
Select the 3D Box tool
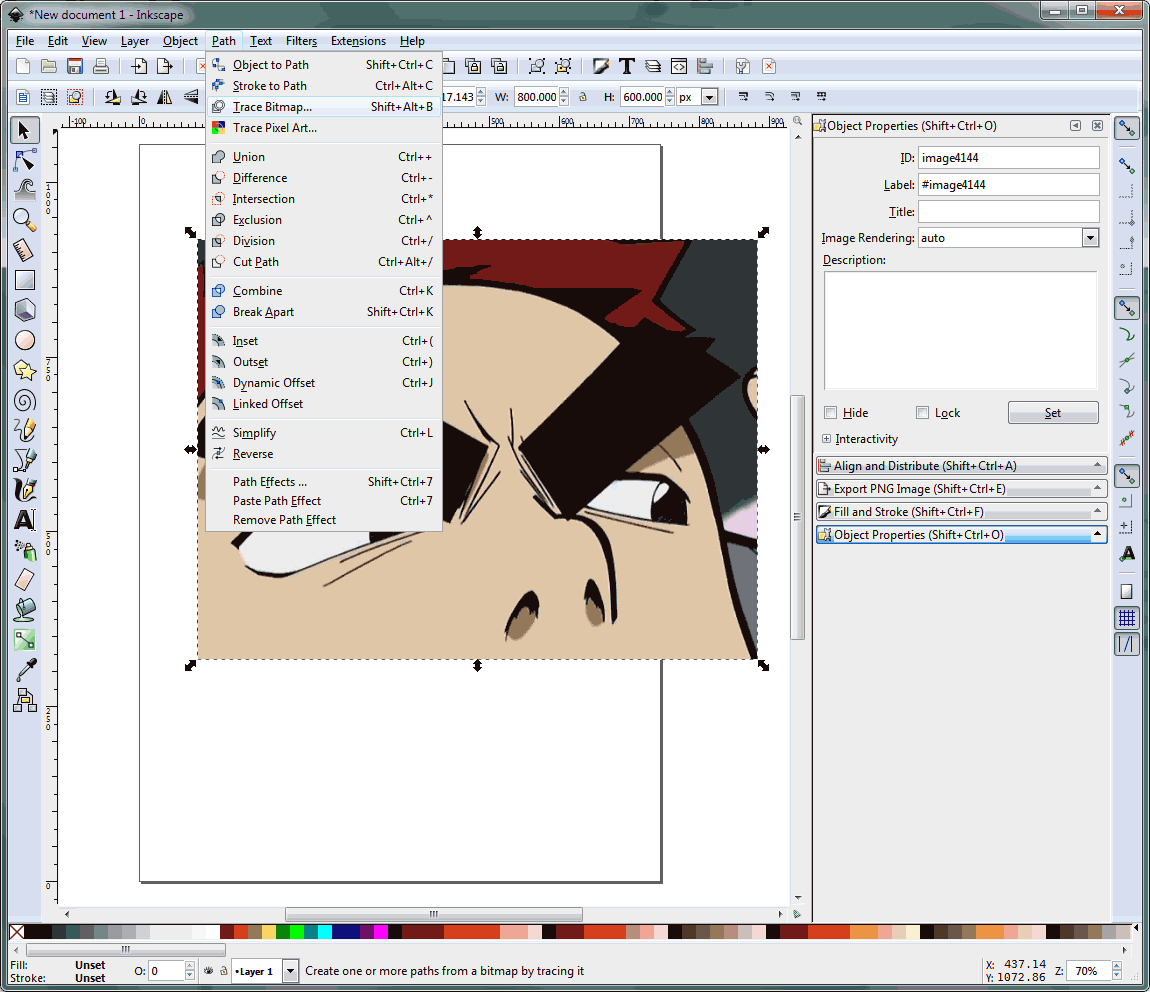point(24,310)
